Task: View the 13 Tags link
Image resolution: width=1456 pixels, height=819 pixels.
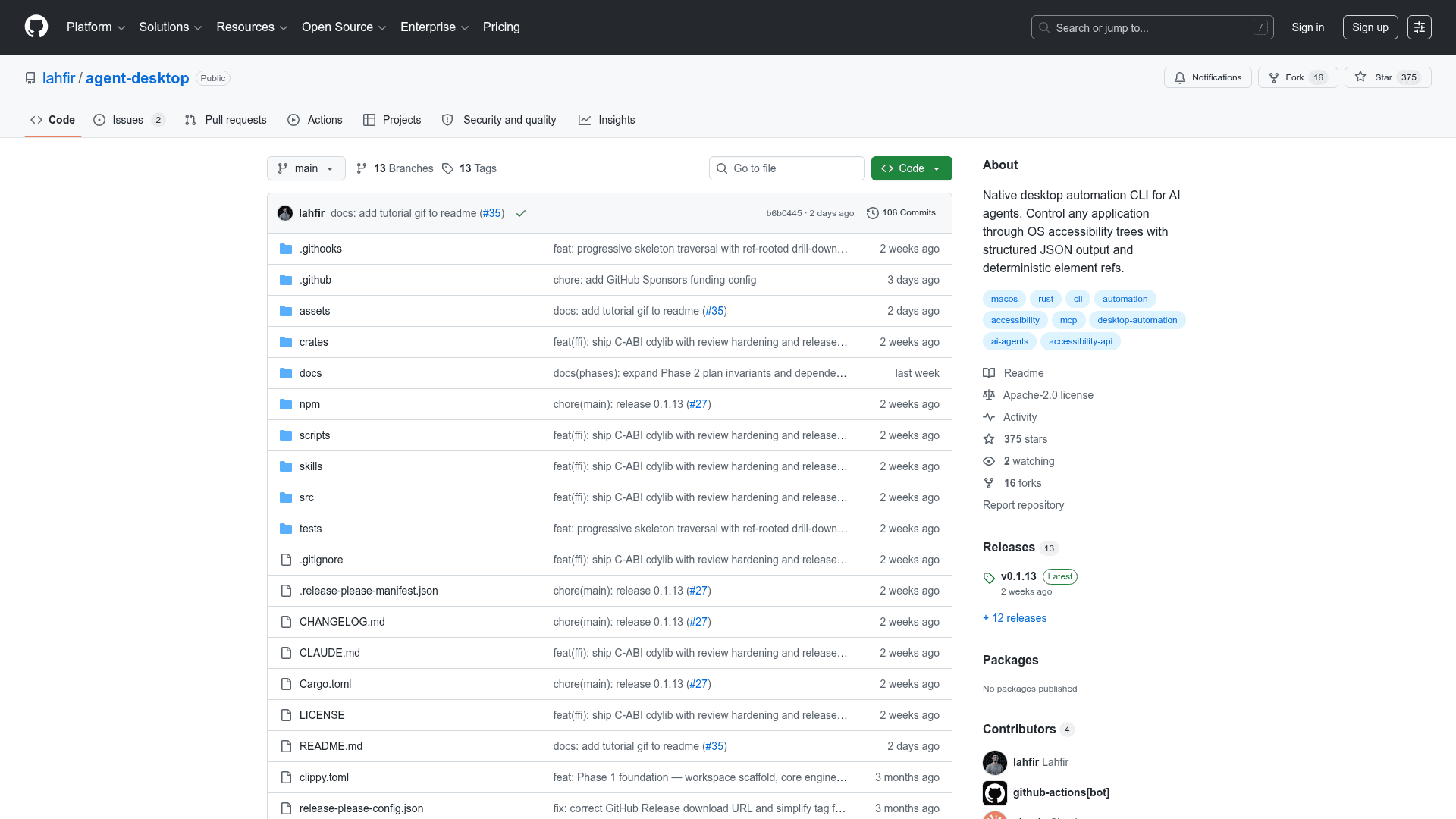Action: [469, 168]
